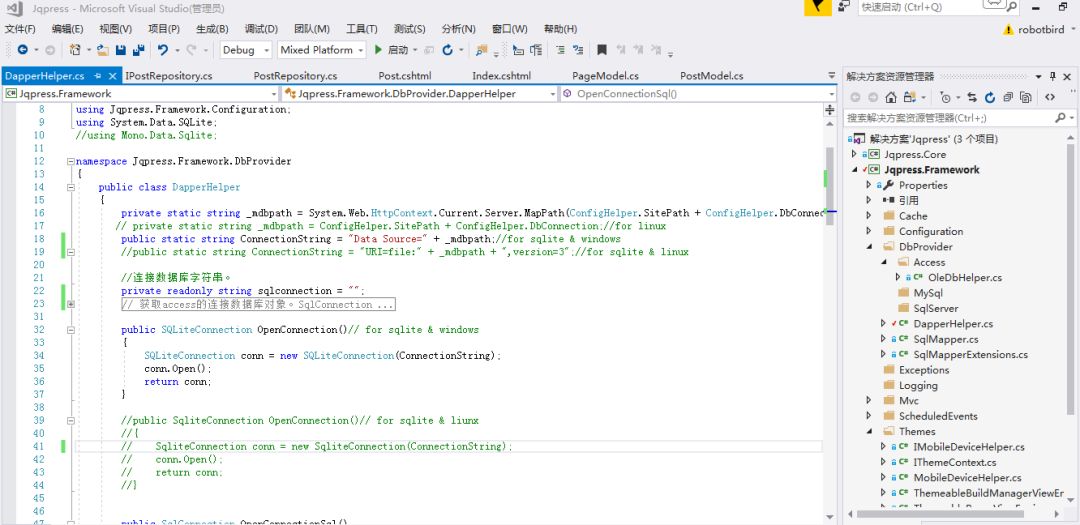
Task: Collapse the OpenConnection method at line 32
Action: pos(70,330)
